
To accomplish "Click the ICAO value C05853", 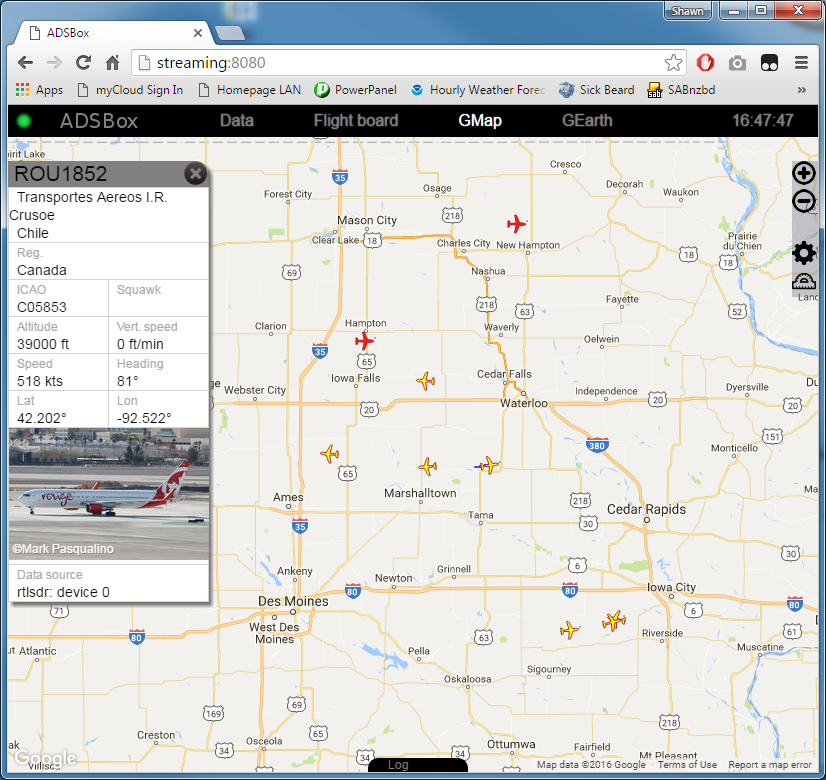I will [x=42, y=307].
